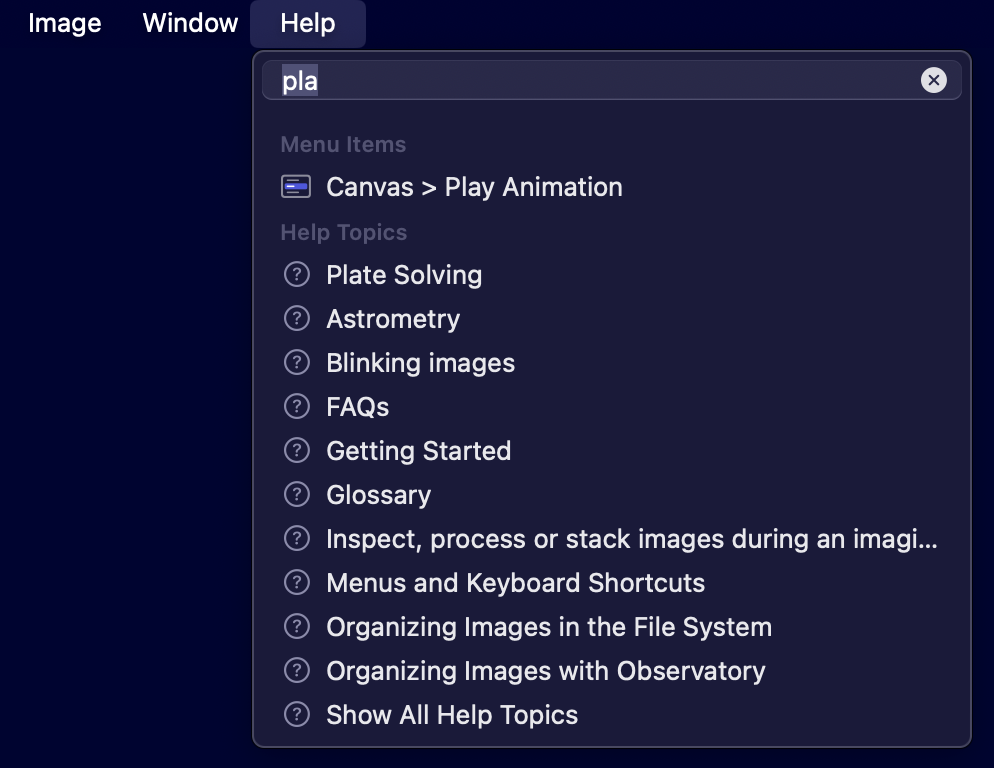The image size is (994, 768).
Task: Clear the Help search field
Action: pos(933,81)
